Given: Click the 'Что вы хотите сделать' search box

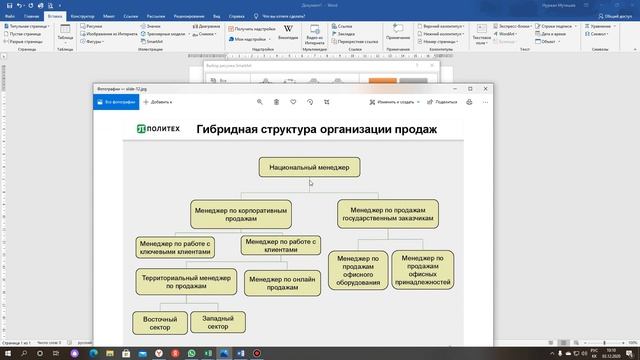Looking at the screenshot, I should 280,16.
